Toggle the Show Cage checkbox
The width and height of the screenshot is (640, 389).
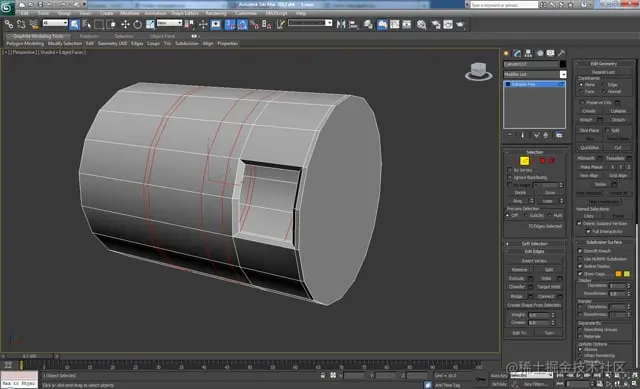[x=580, y=274]
